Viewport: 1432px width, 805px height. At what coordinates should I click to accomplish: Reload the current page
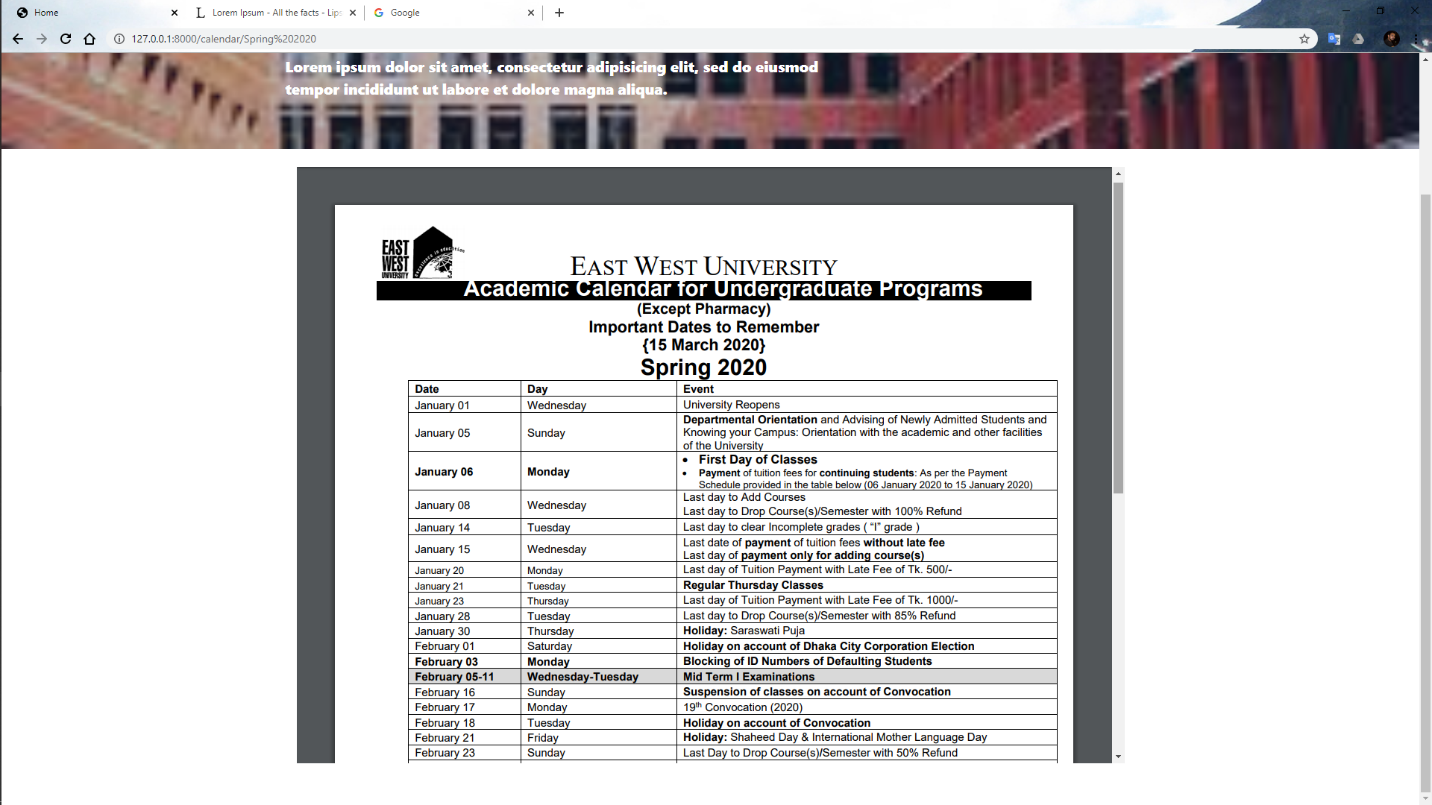[x=65, y=39]
